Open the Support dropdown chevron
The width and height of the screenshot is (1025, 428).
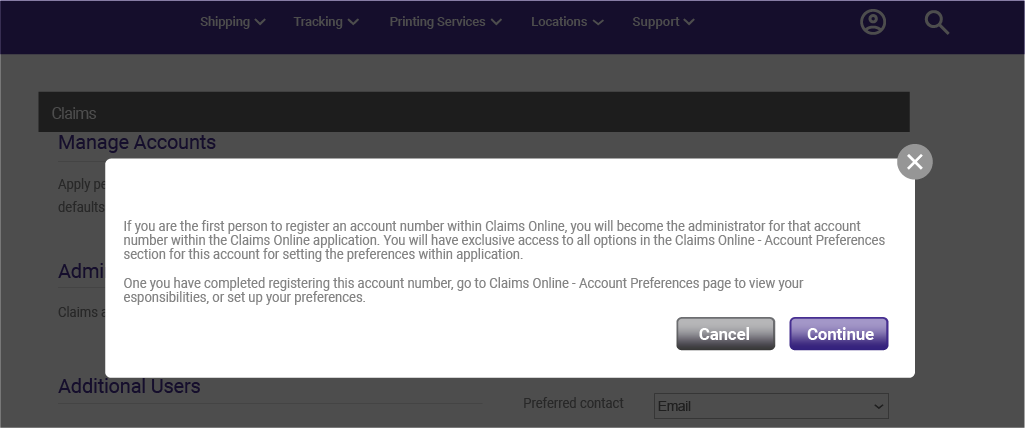click(689, 22)
